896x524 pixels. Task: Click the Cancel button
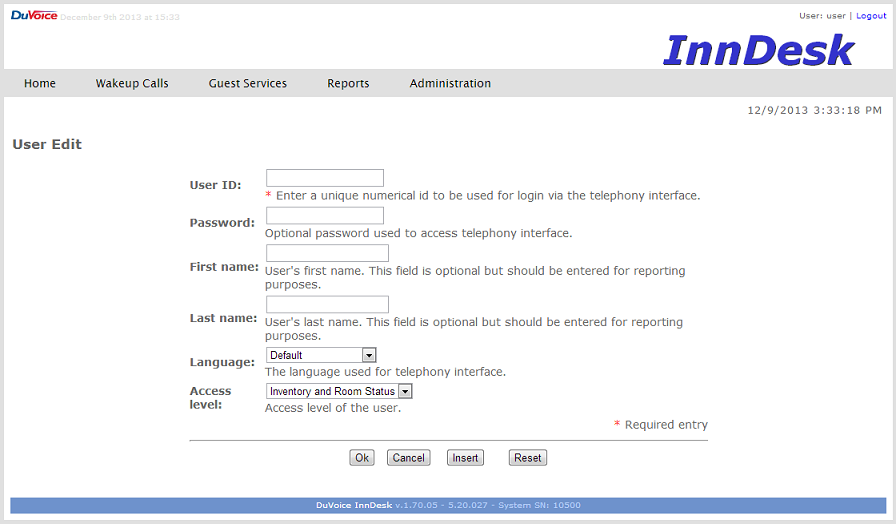tap(409, 458)
